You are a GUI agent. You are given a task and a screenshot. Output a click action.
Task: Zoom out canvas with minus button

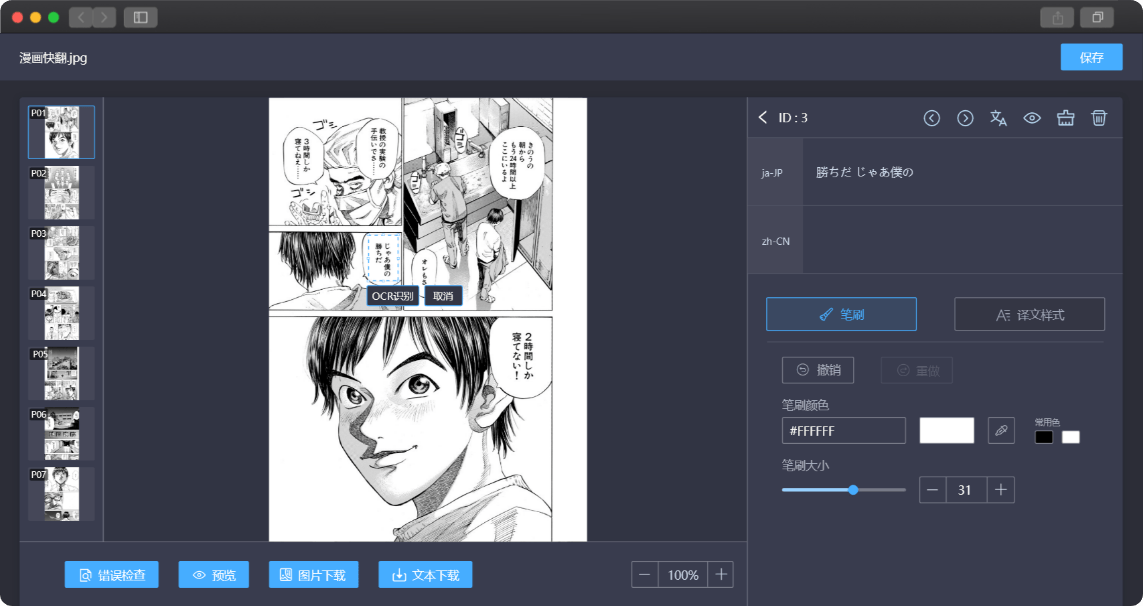click(645, 575)
